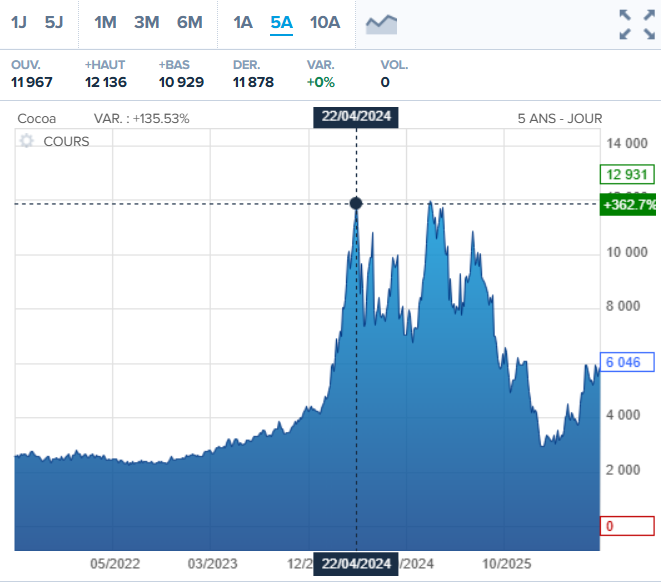Click the 10 000 price axis label
Image resolution: width=661 pixels, height=582 pixels.
pyautogui.click(x=627, y=252)
